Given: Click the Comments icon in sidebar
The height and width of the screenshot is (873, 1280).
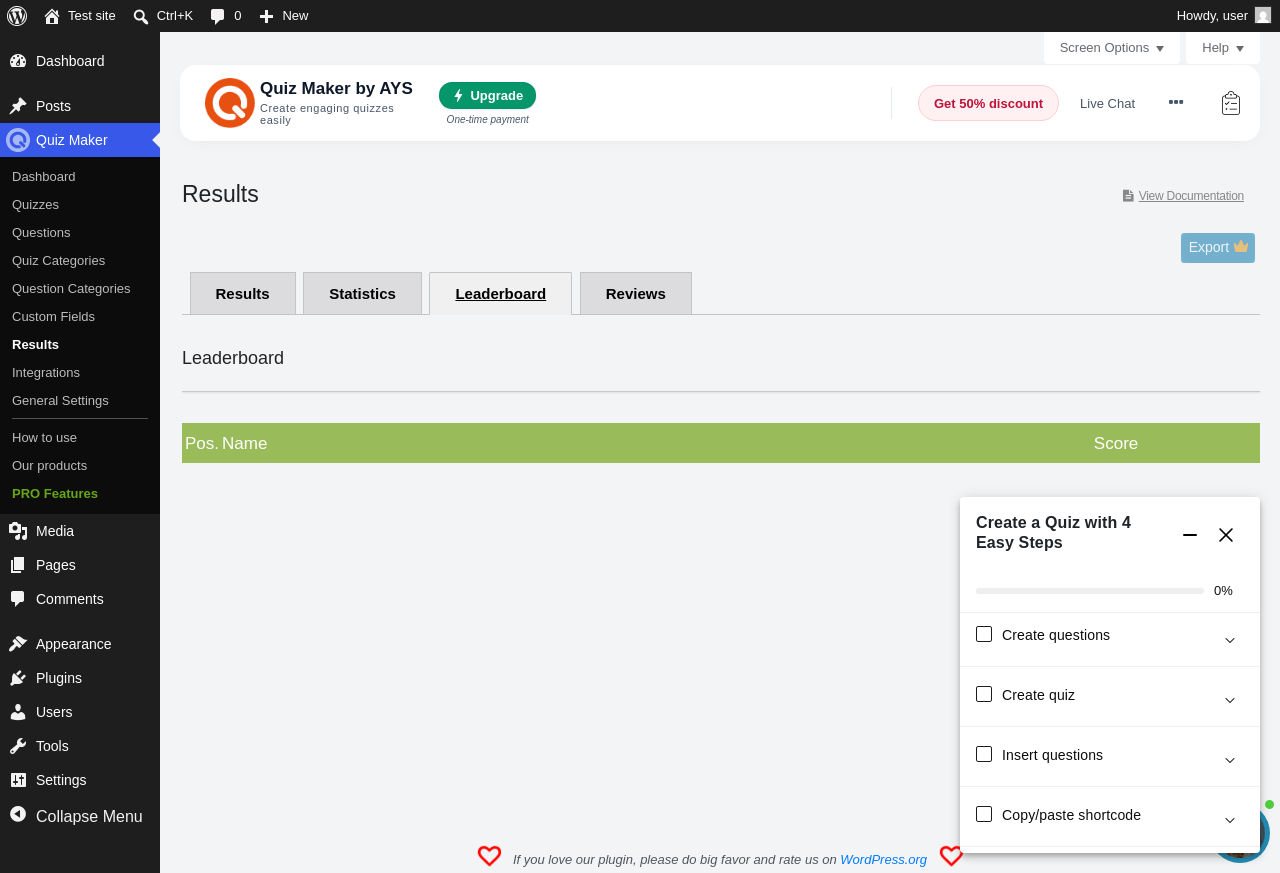Looking at the screenshot, I should point(18,599).
